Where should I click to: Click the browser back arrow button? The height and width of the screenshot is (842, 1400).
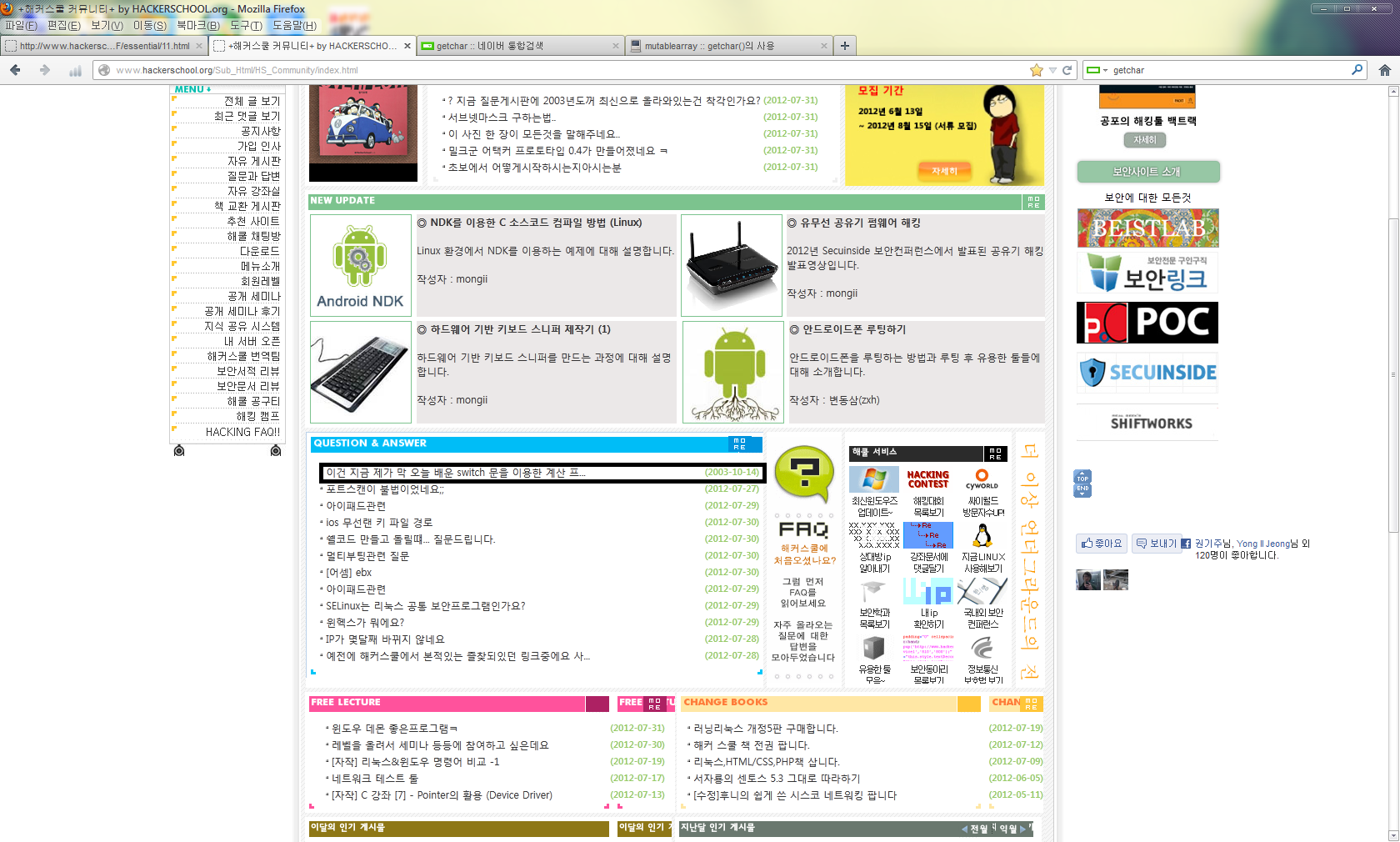15,70
